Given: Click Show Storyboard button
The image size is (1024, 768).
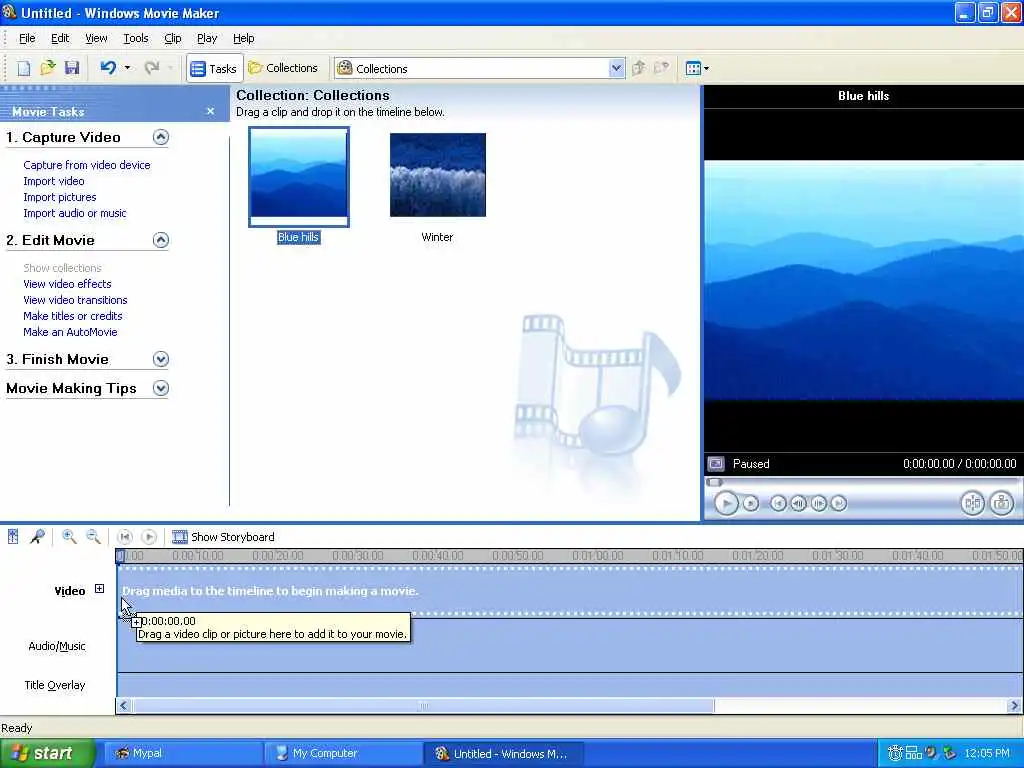Looking at the screenshot, I should tap(223, 537).
